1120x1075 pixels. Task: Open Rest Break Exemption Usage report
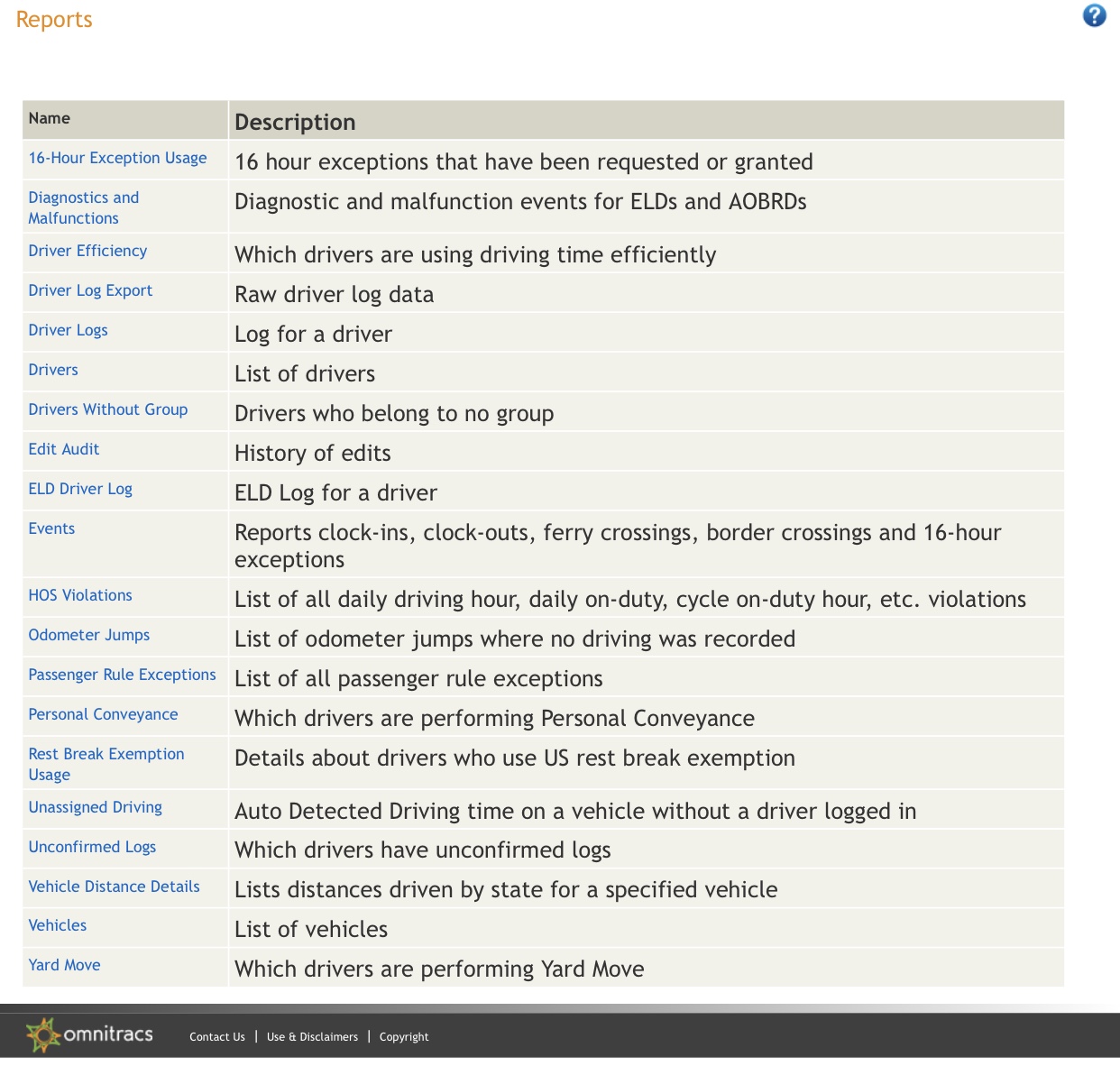click(106, 764)
